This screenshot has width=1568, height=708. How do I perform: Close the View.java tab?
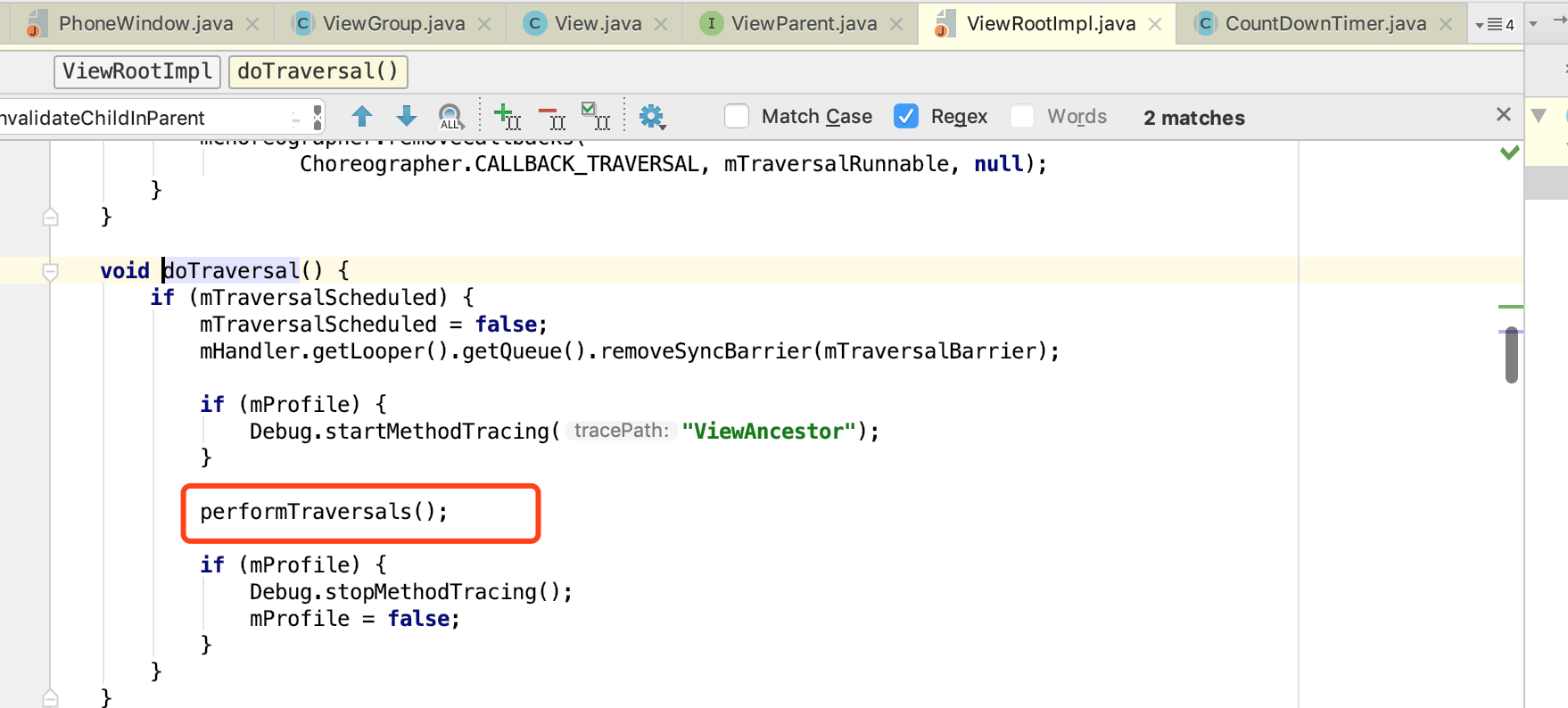click(661, 24)
